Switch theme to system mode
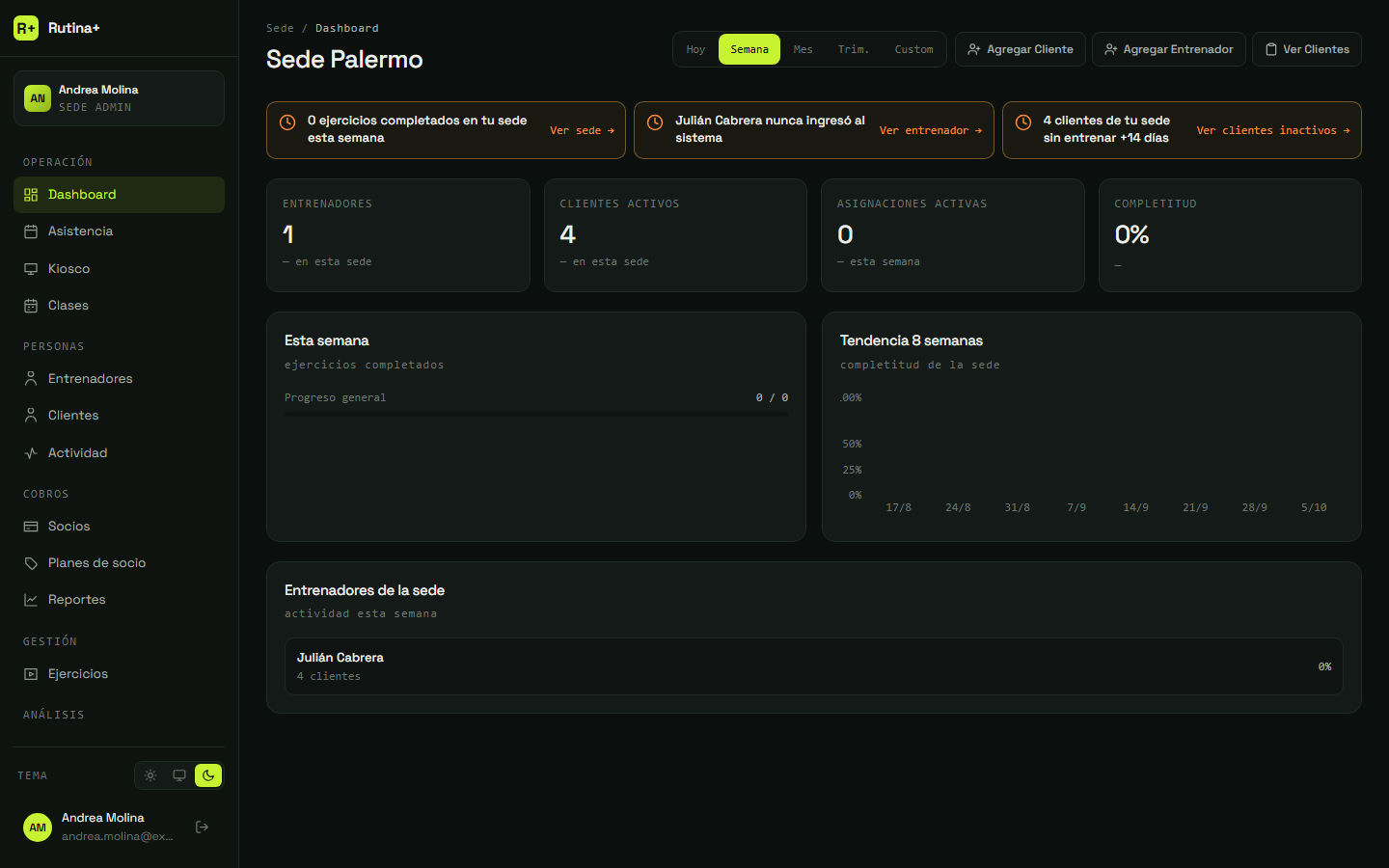Viewport: 1389px width, 868px height. pyautogui.click(x=179, y=775)
